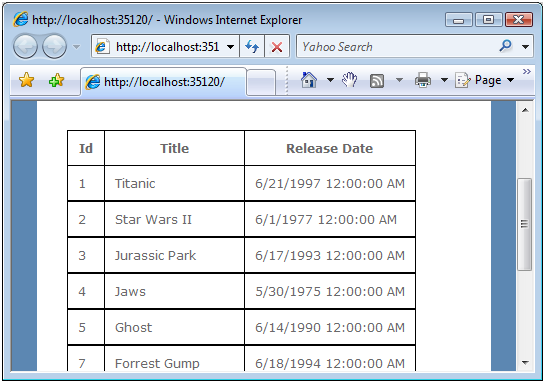Viewport: 545px width, 383px height.
Task: Click the Add to Favorites icon
Action: click(56, 80)
